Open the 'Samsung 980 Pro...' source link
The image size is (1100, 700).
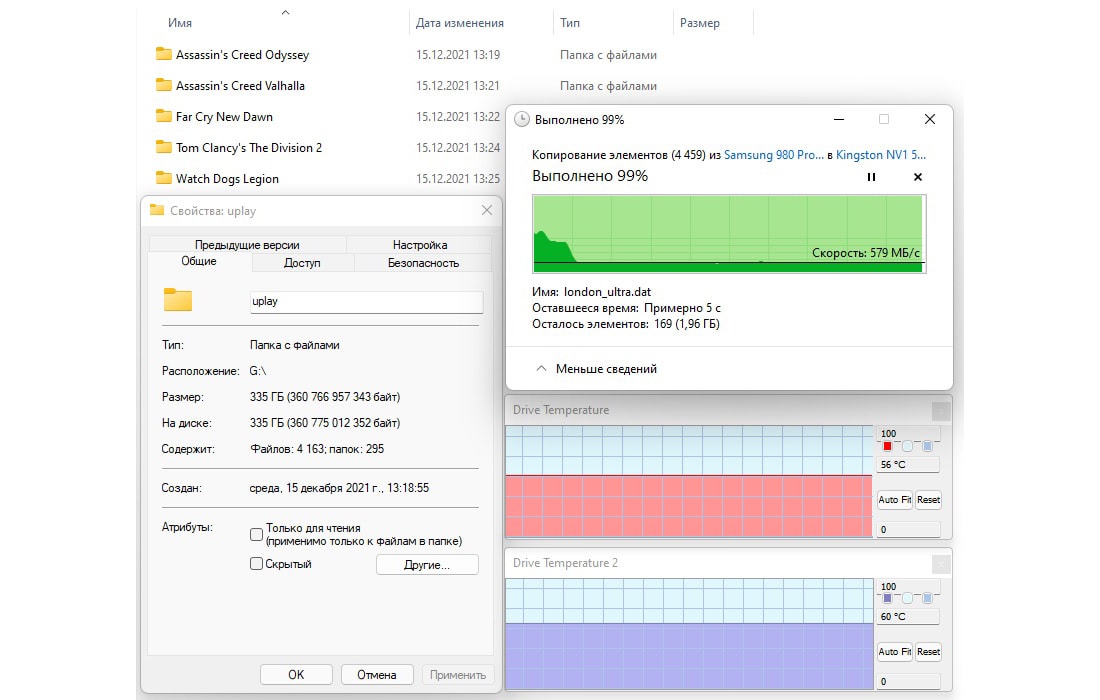tap(773, 155)
